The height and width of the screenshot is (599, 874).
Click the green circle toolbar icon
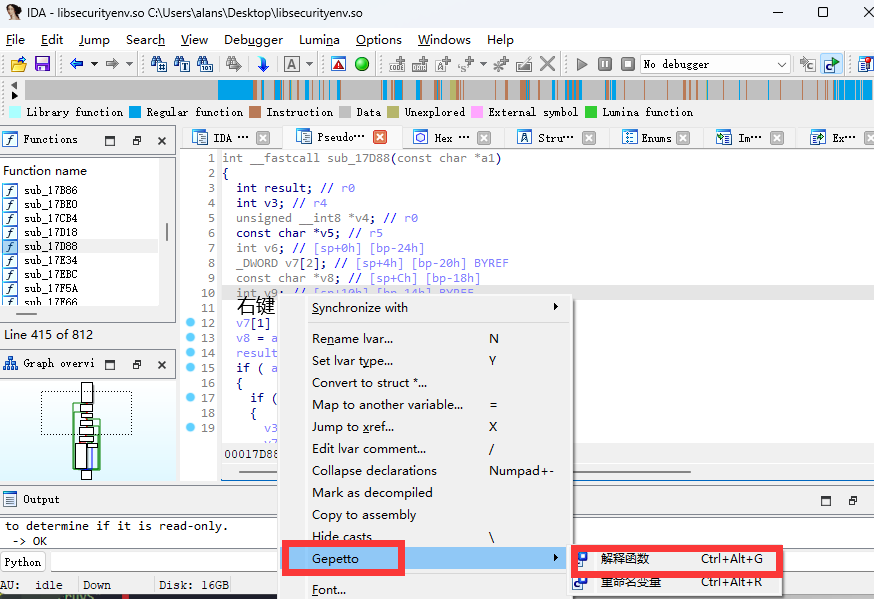362,64
